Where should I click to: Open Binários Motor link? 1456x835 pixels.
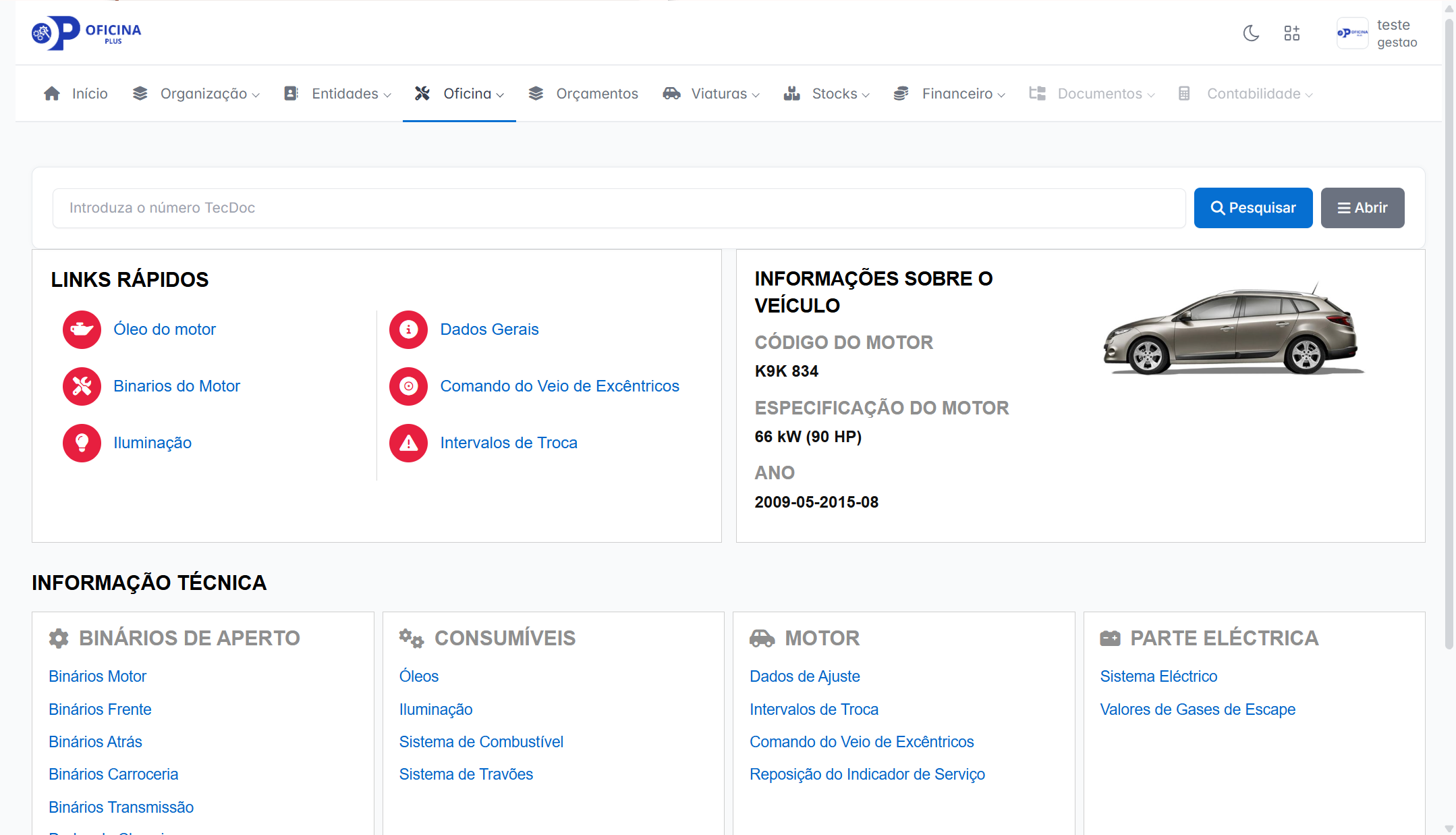click(97, 676)
